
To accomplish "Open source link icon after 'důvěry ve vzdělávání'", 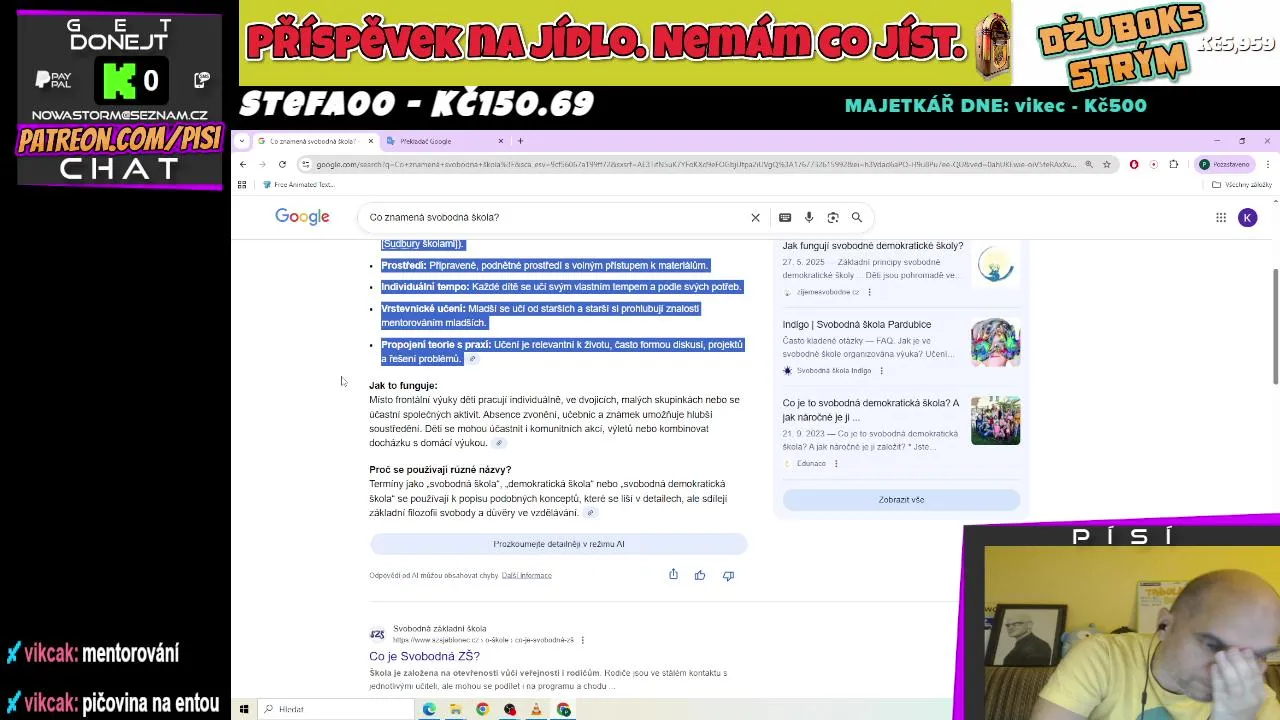I will point(590,513).
